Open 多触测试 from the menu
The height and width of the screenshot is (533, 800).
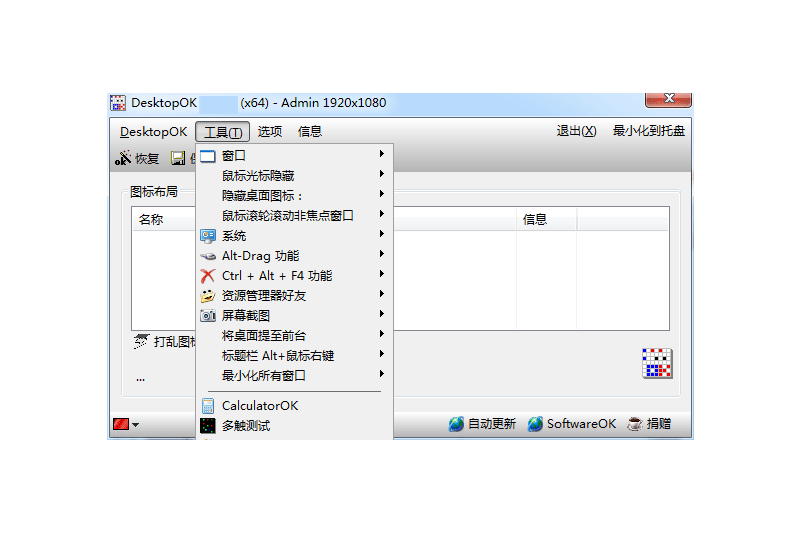click(294, 426)
